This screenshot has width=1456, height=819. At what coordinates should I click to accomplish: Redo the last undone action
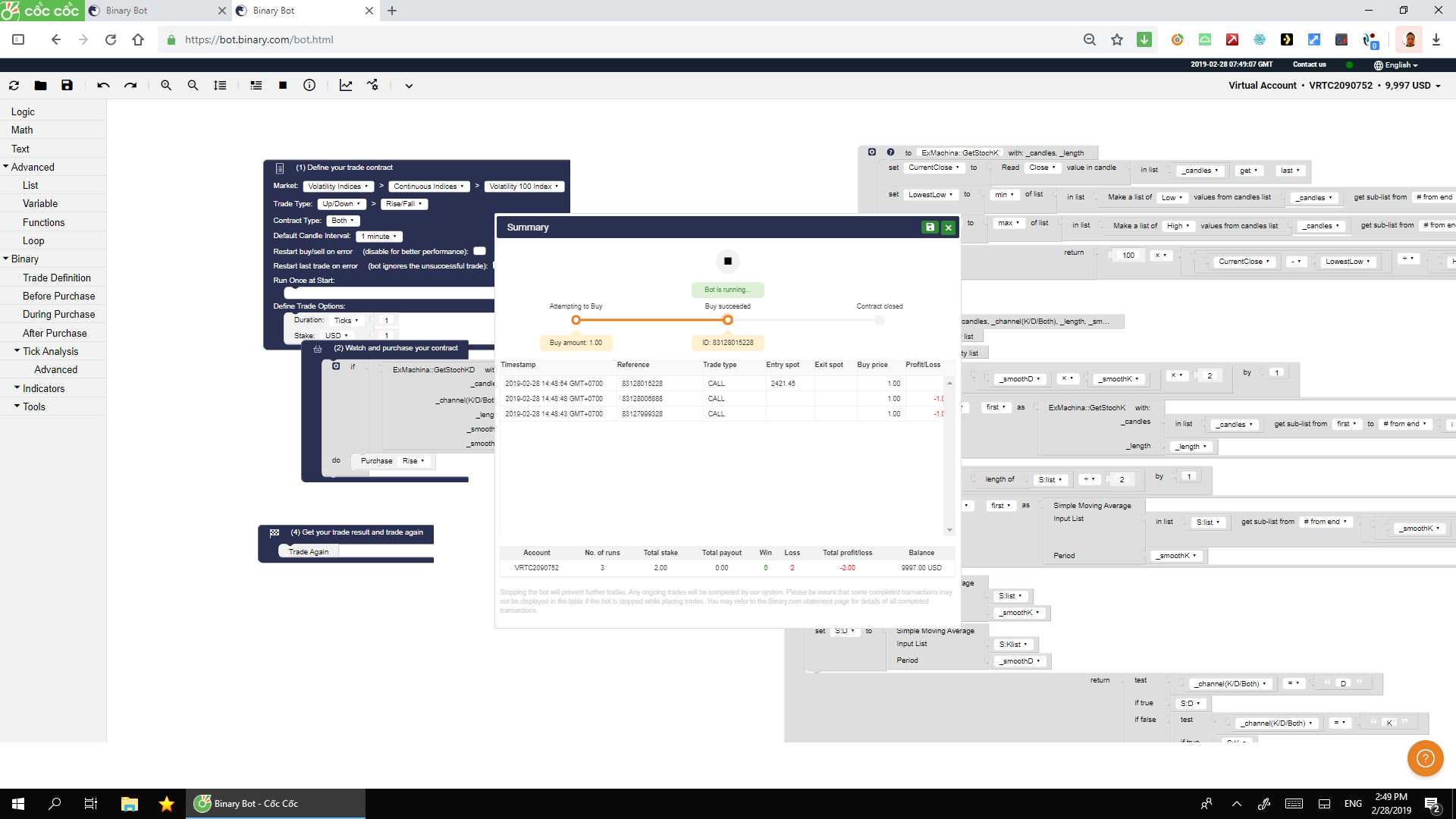pos(130,85)
